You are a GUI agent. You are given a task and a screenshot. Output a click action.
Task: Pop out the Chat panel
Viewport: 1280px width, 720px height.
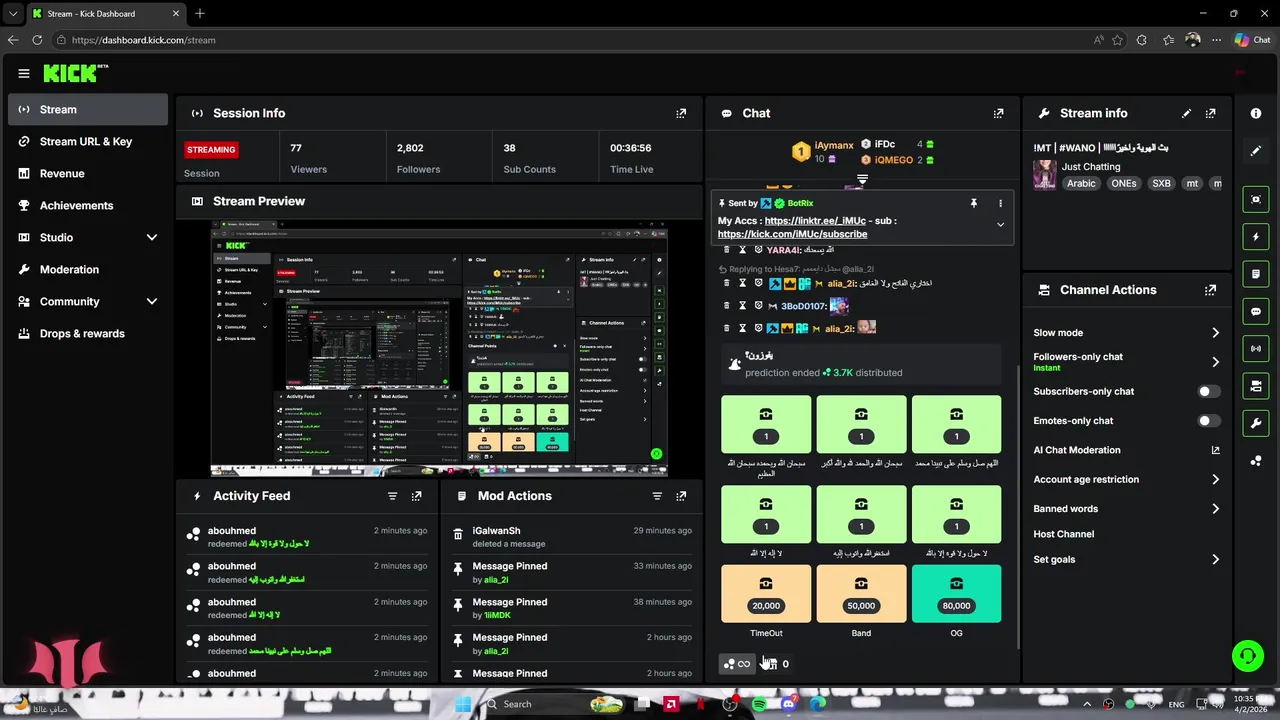(998, 113)
